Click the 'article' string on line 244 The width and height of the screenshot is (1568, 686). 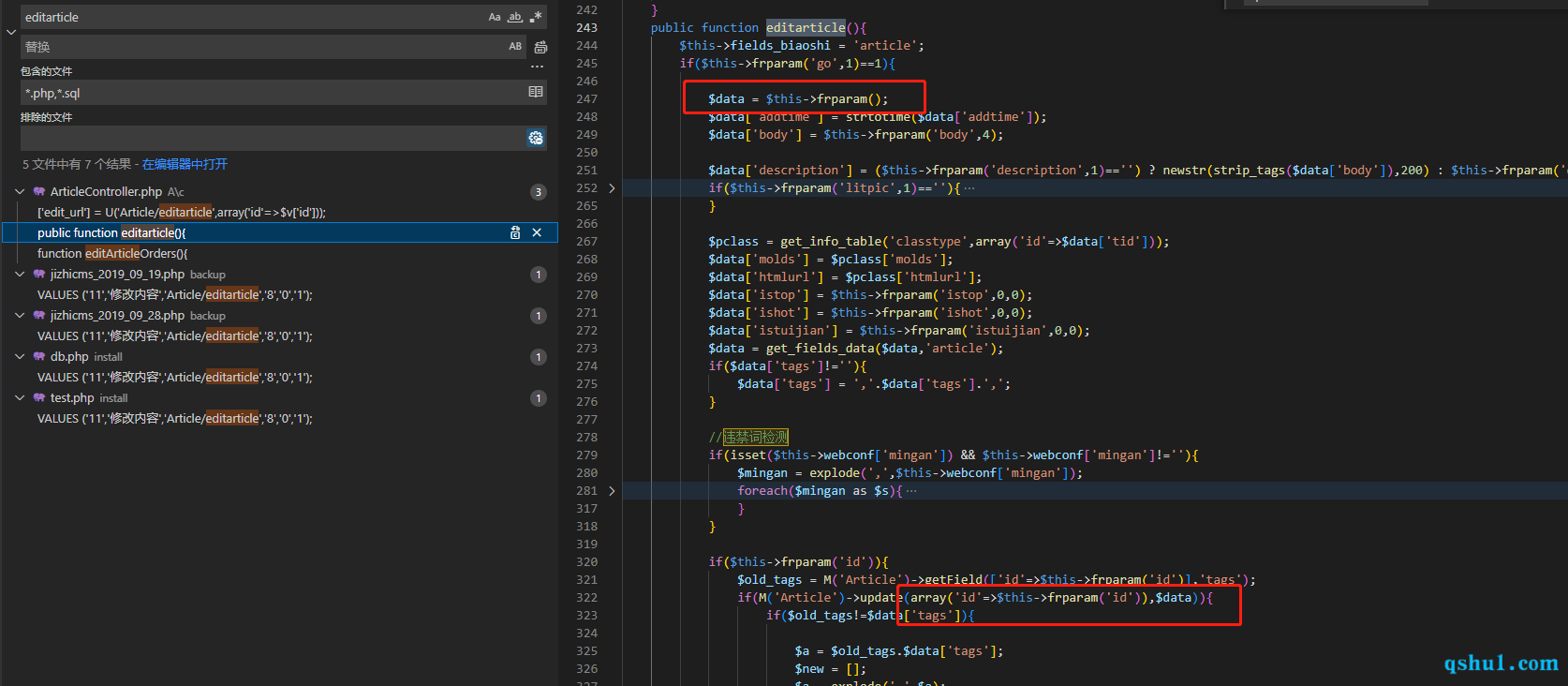tap(885, 45)
